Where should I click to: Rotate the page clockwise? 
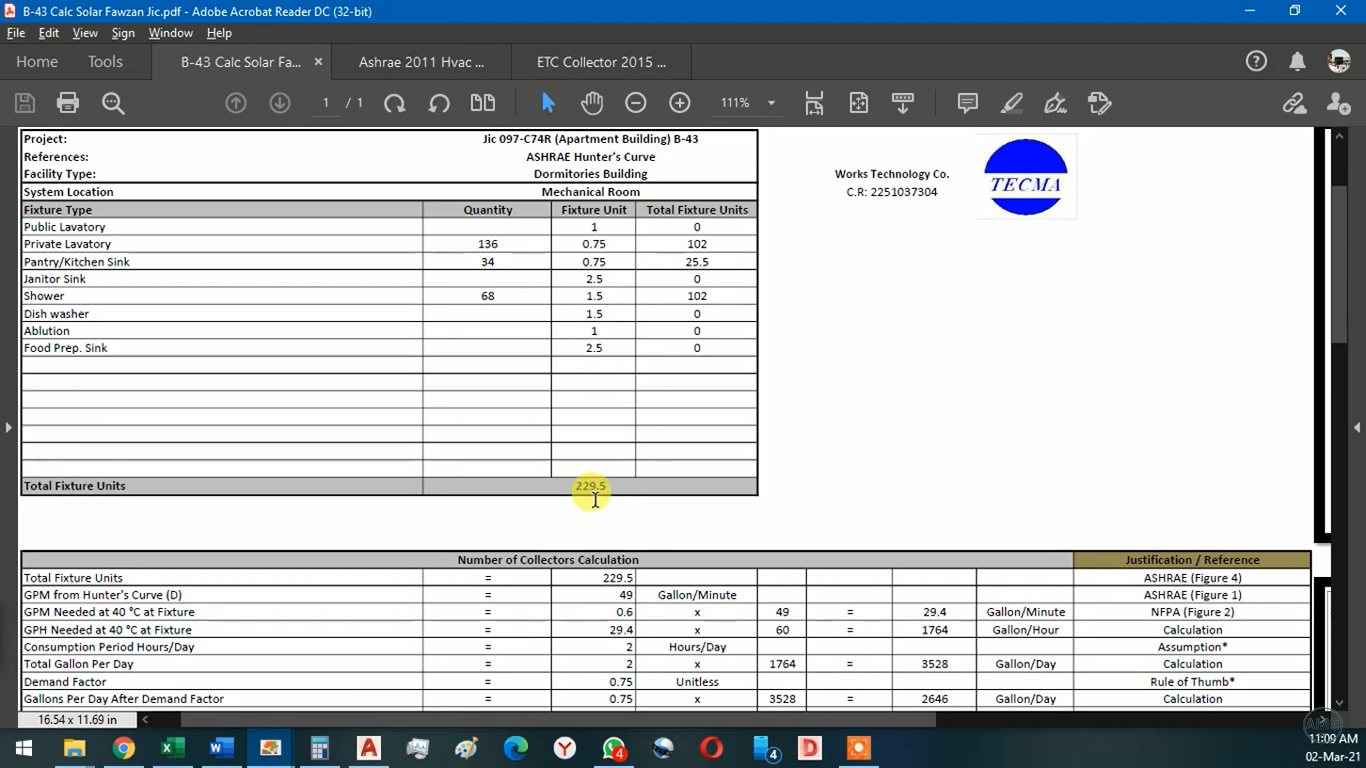tap(395, 102)
